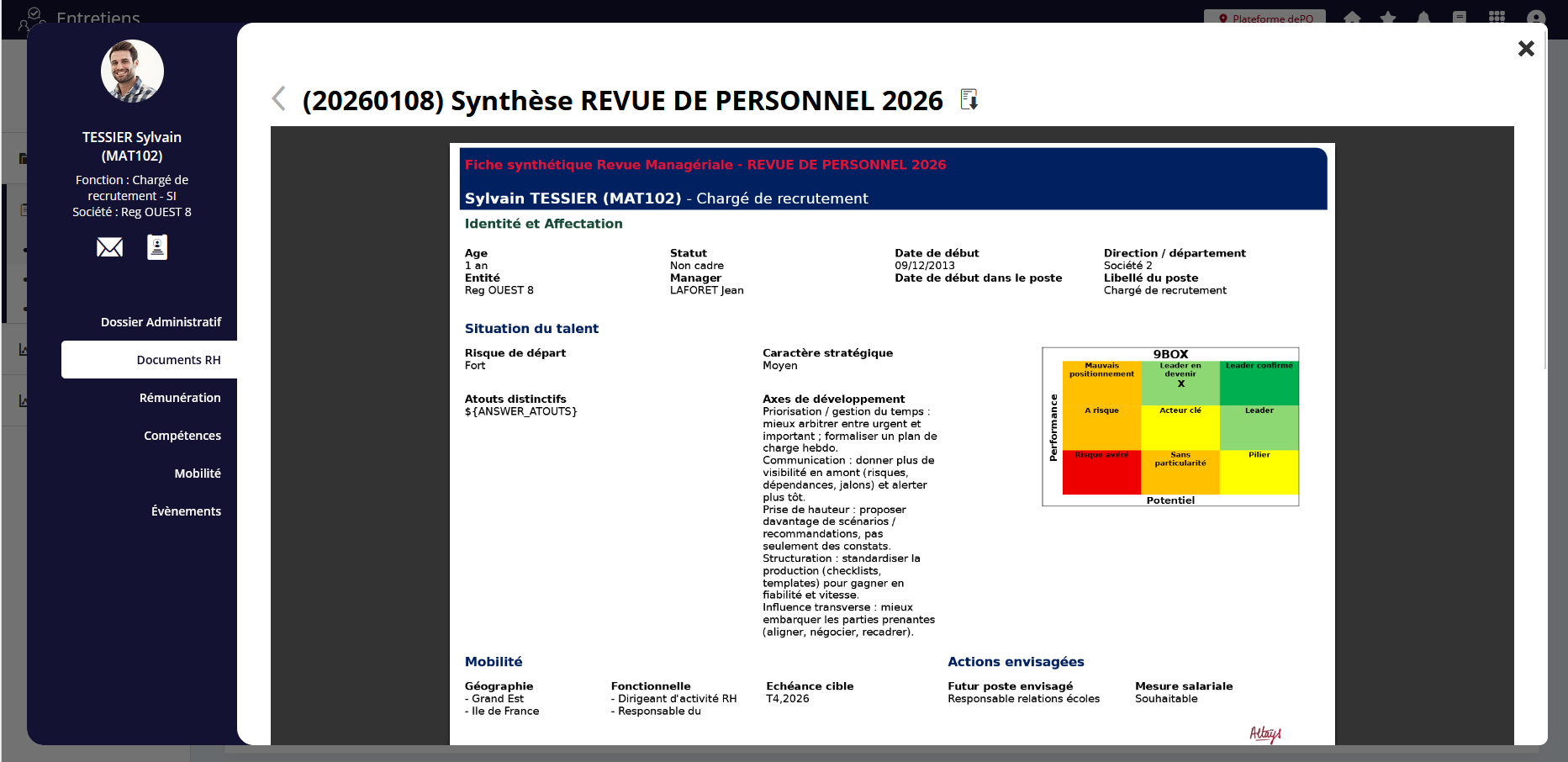Click Sylvain Tessier's profile photo
This screenshot has height=762, width=1568.
(132, 71)
